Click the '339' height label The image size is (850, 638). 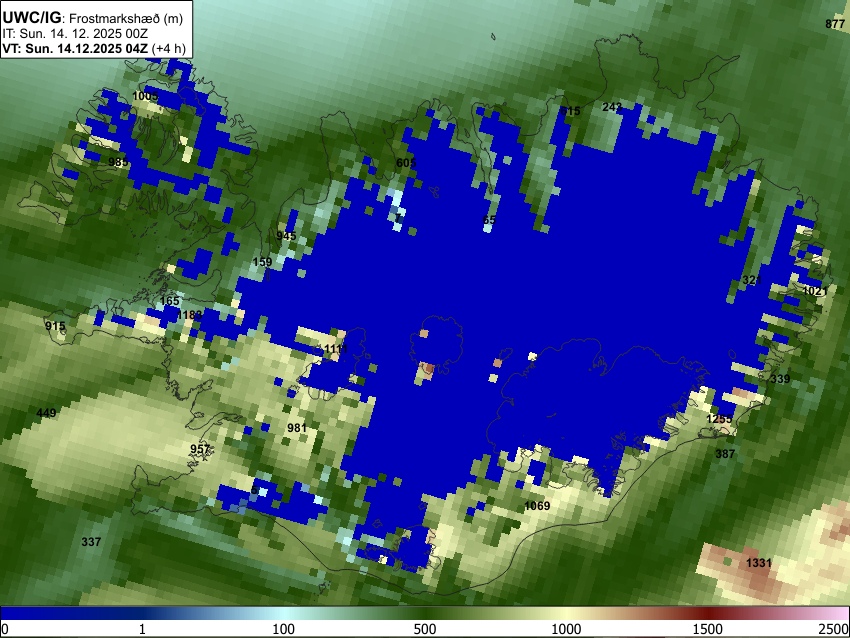click(780, 379)
